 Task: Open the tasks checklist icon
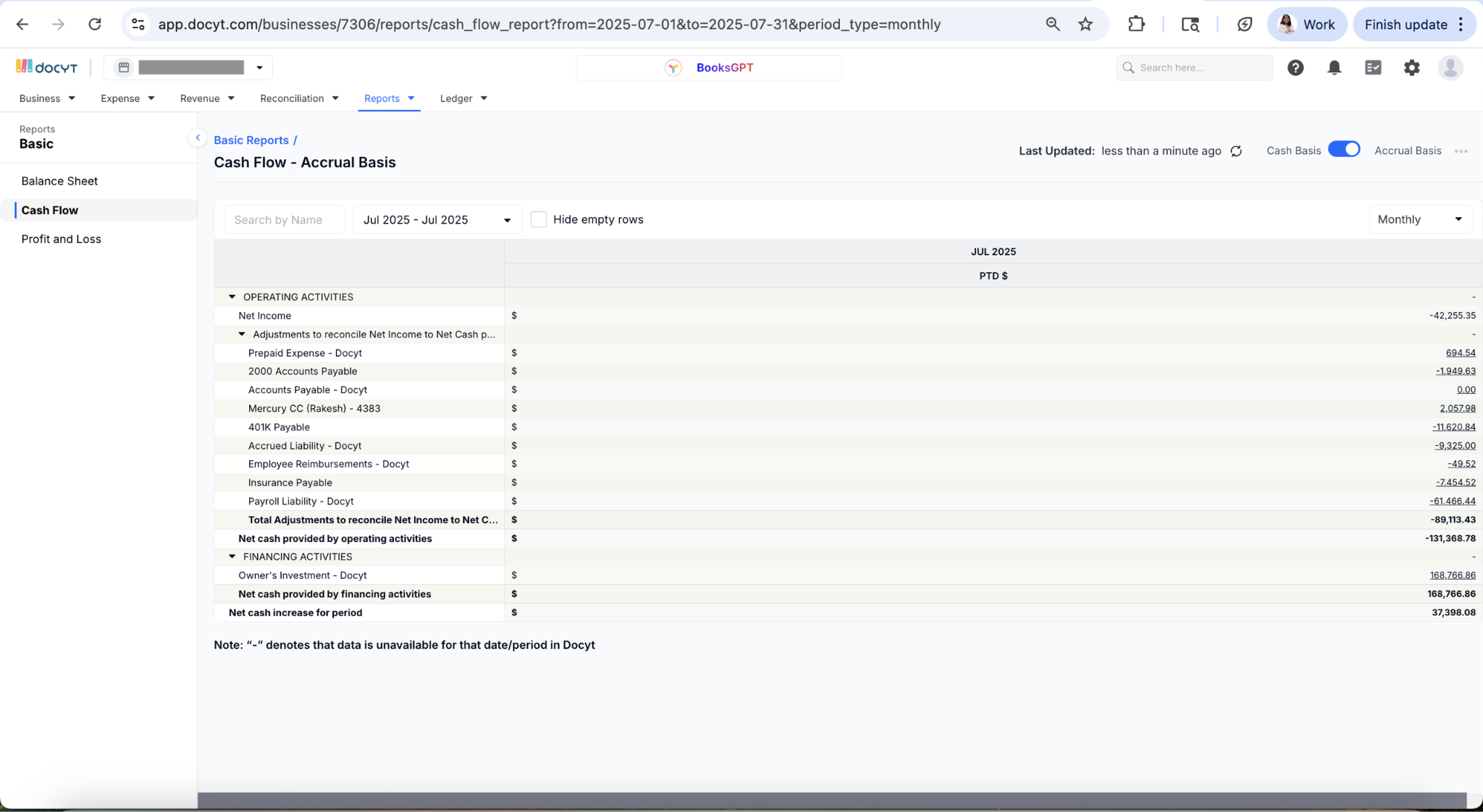[x=1373, y=67]
